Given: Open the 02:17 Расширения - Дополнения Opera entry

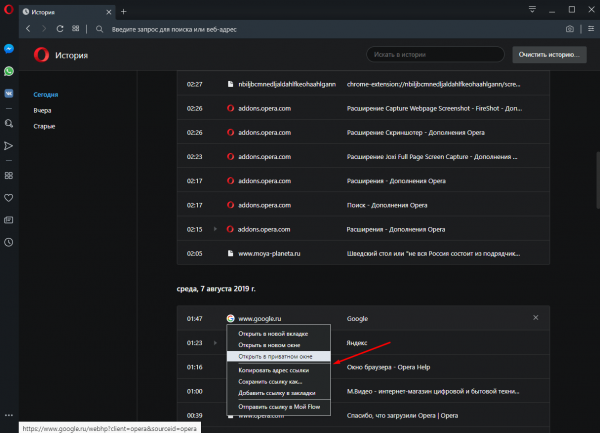Looking at the screenshot, I should pos(363,181).
